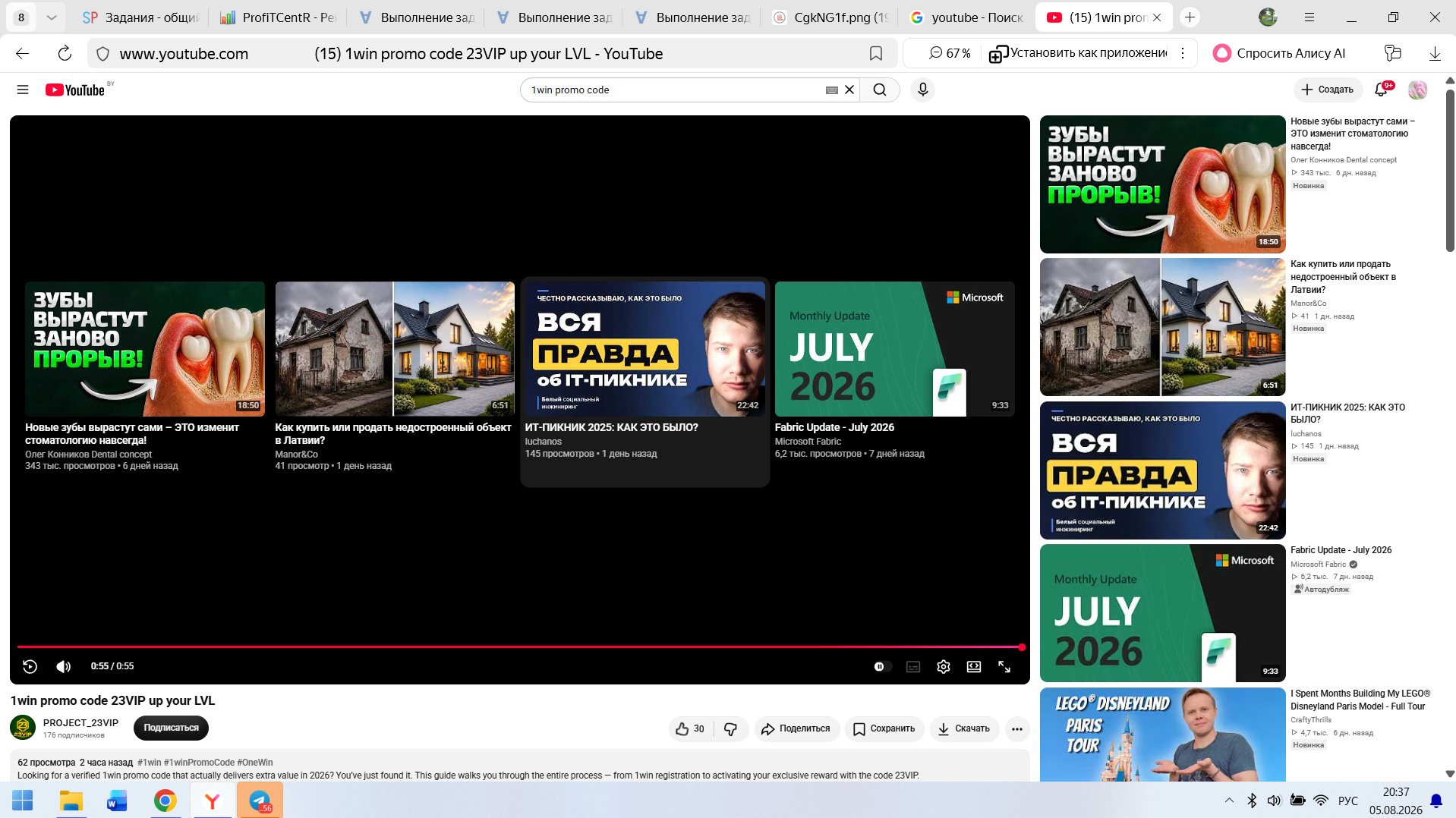
Task: Open sidebar title 'Fabric Update - July 2026'
Action: pos(1341,550)
